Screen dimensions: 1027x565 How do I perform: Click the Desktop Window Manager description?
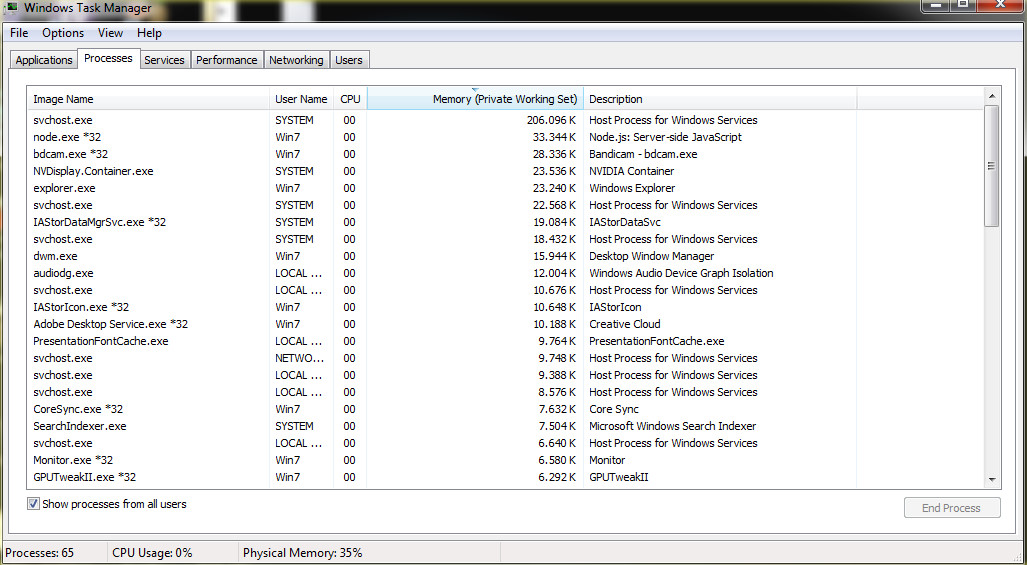click(652, 256)
